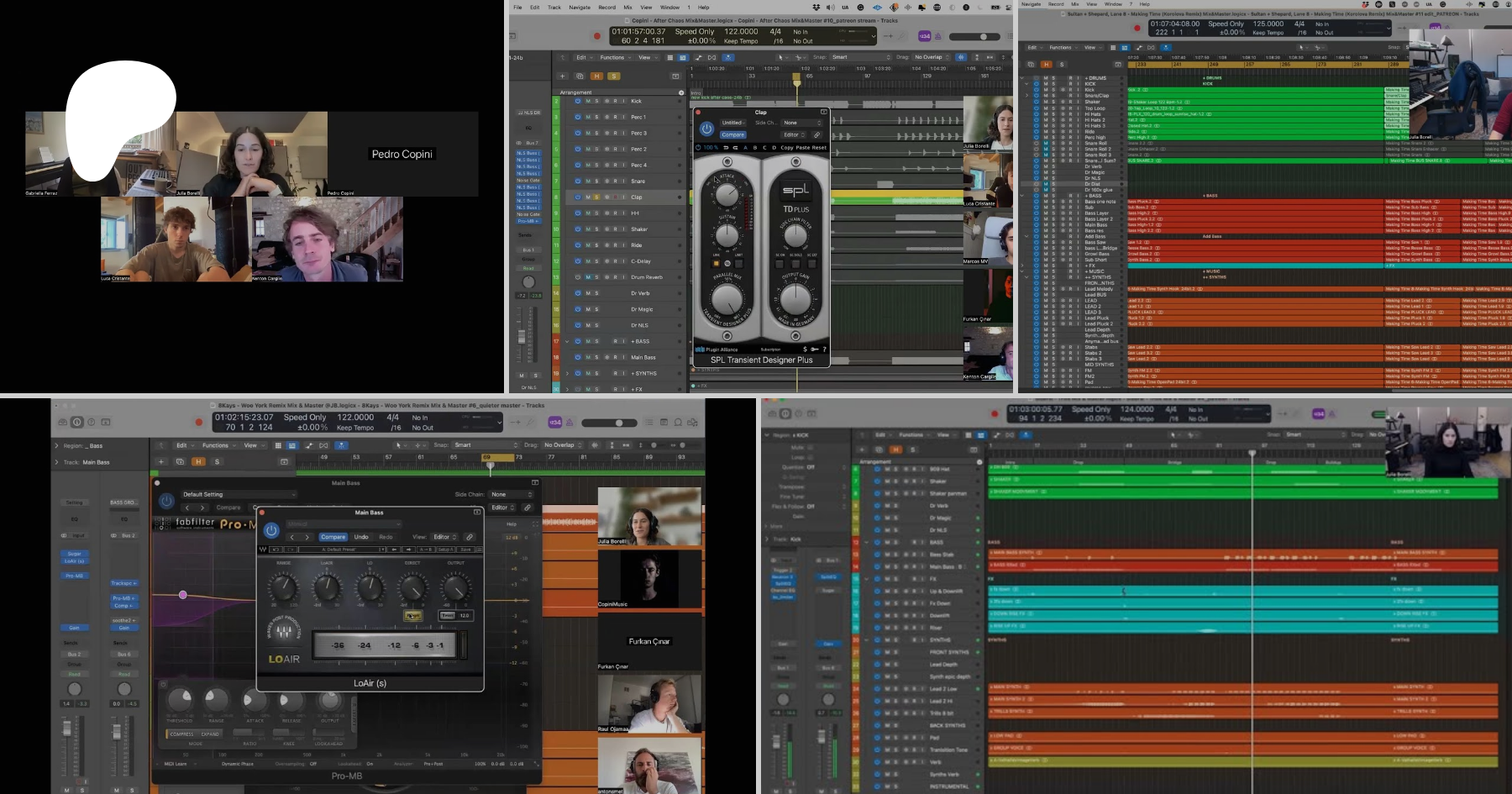This screenshot has width=1512, height=794.
Task: Expand the Region: _Bass inspector section
Action: [x=57, y=446]
